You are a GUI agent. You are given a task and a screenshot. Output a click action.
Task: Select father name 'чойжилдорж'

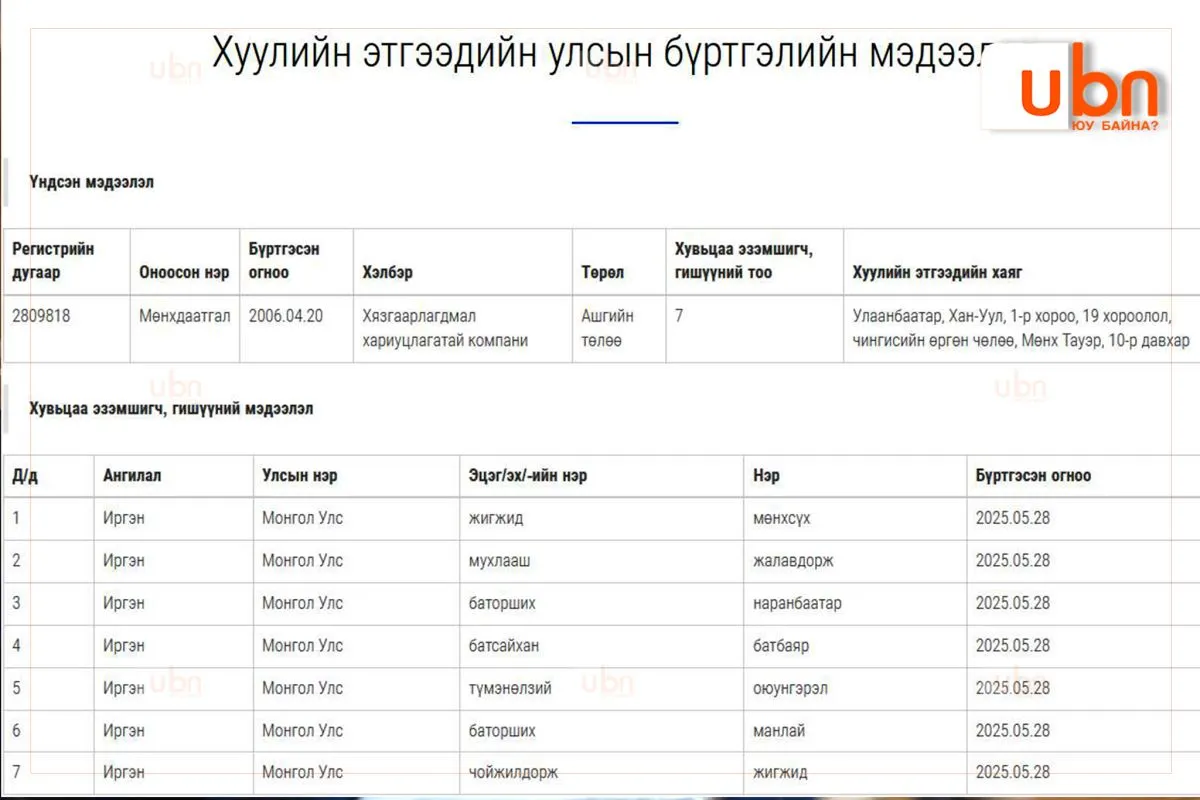514,773
